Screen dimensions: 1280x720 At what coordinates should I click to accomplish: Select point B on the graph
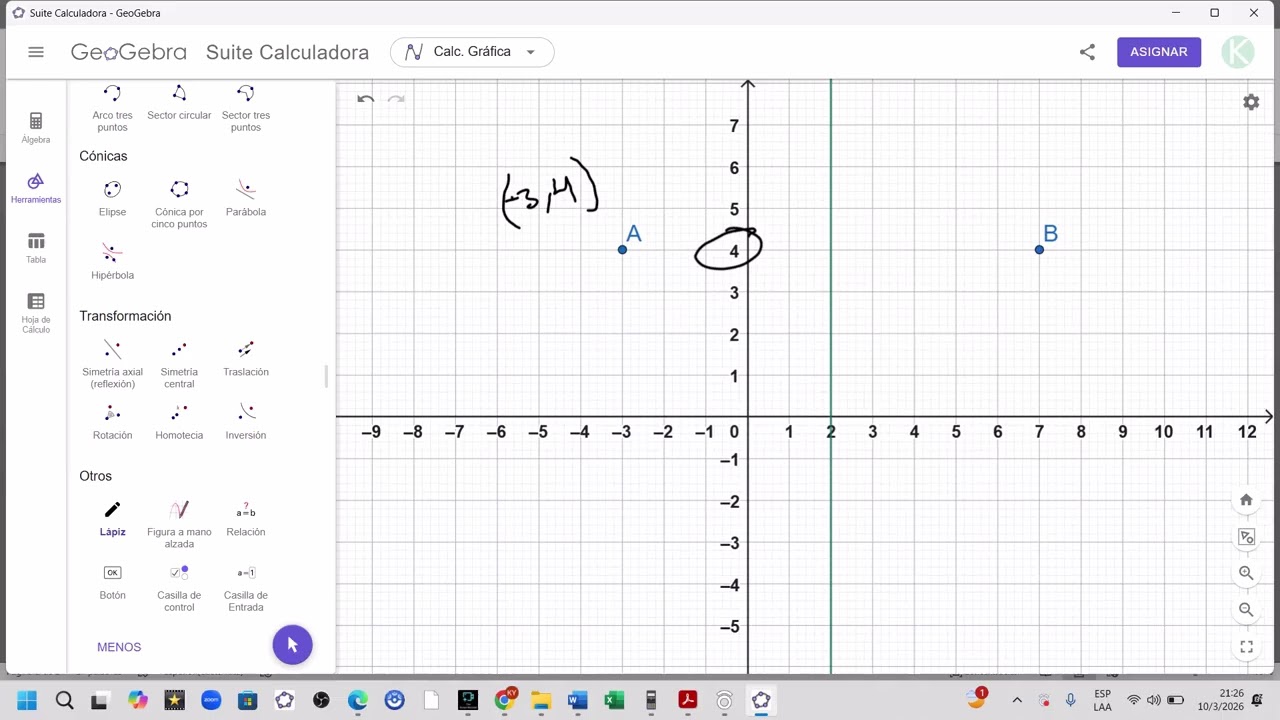click(1039, 249)
